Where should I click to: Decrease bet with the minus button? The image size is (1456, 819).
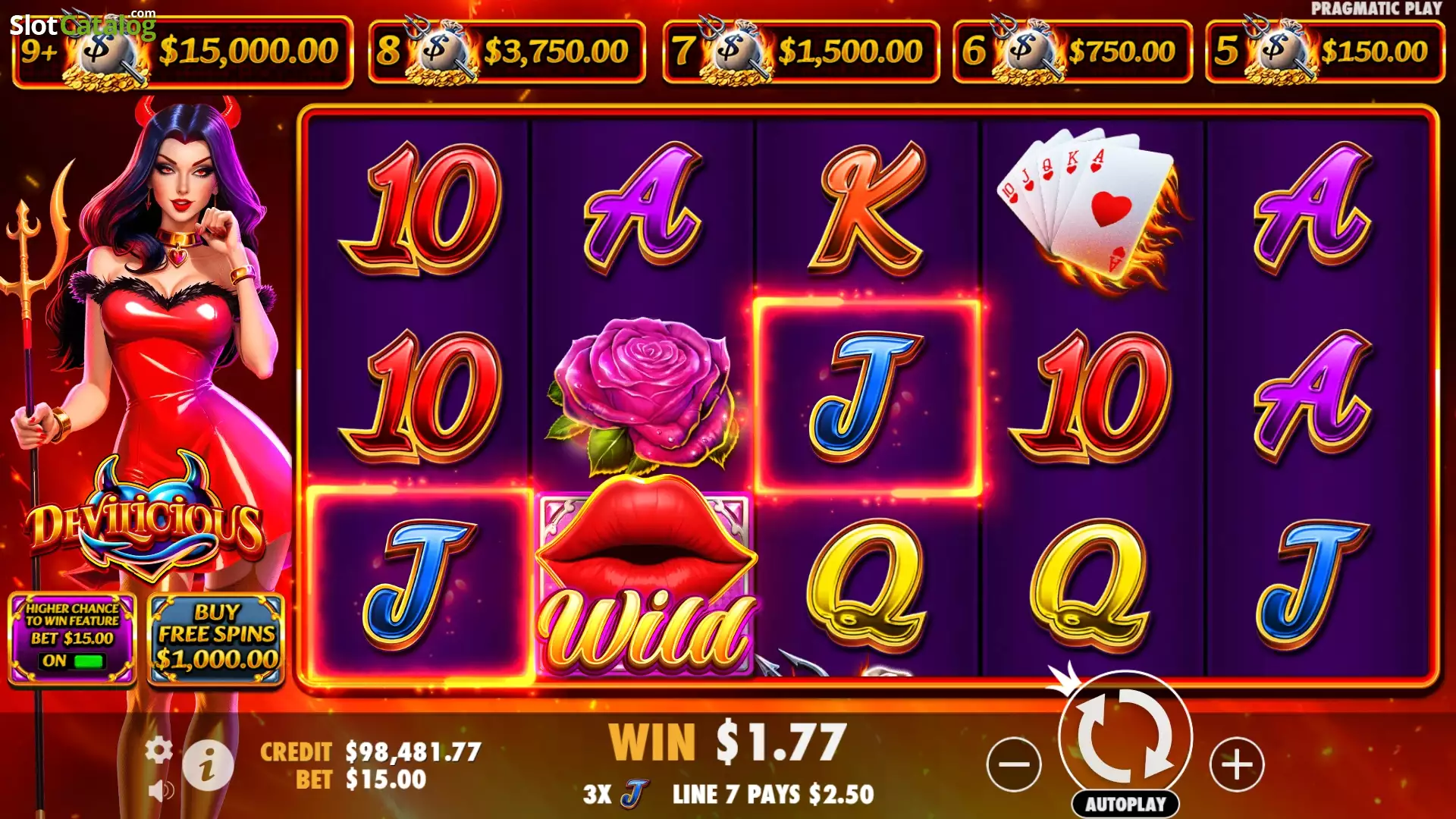pyautogui.click(x=1014, y=764)
